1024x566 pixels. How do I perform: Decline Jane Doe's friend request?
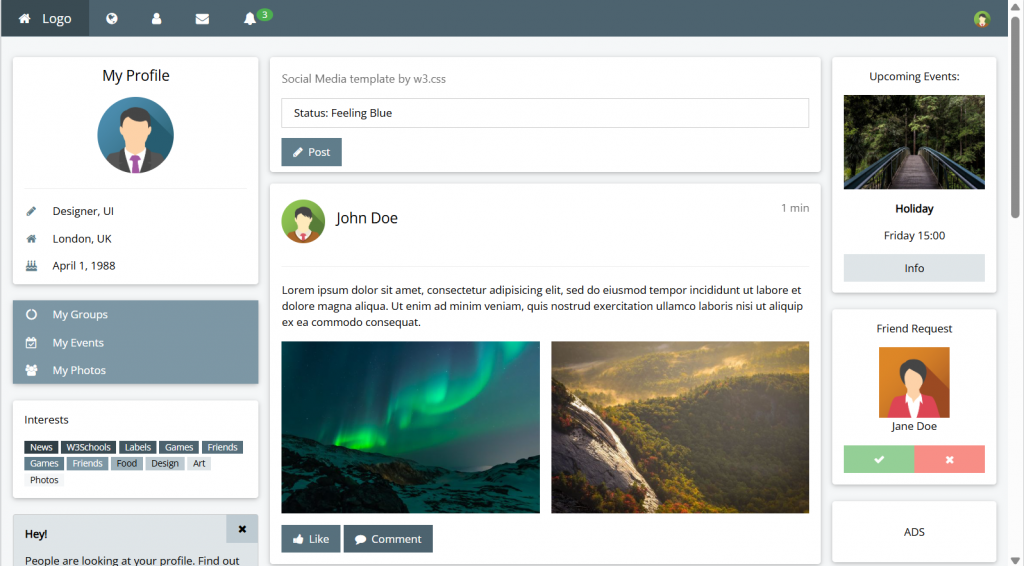pyautogui.click(x=950, y=459)
